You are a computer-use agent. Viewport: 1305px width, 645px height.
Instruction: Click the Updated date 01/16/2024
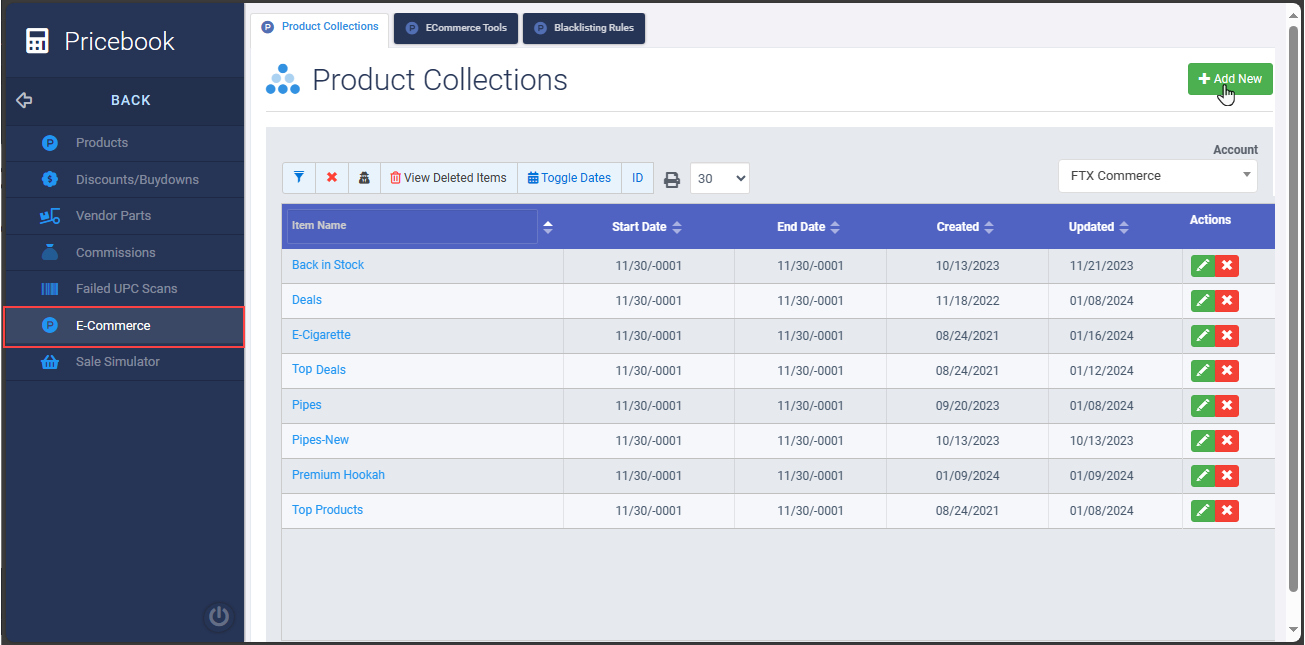coord(1101,336)
